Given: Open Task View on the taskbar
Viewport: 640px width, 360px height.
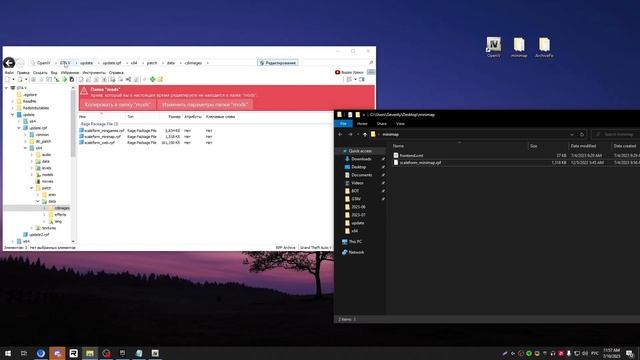Looking at the screenshot, I should (24, 353).
